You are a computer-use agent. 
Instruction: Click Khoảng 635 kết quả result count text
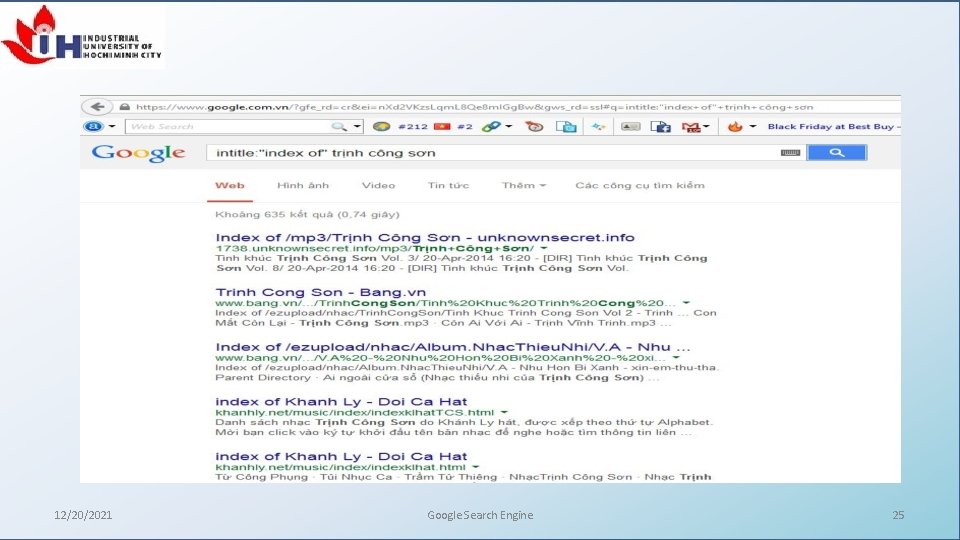(x=307, y=214)
